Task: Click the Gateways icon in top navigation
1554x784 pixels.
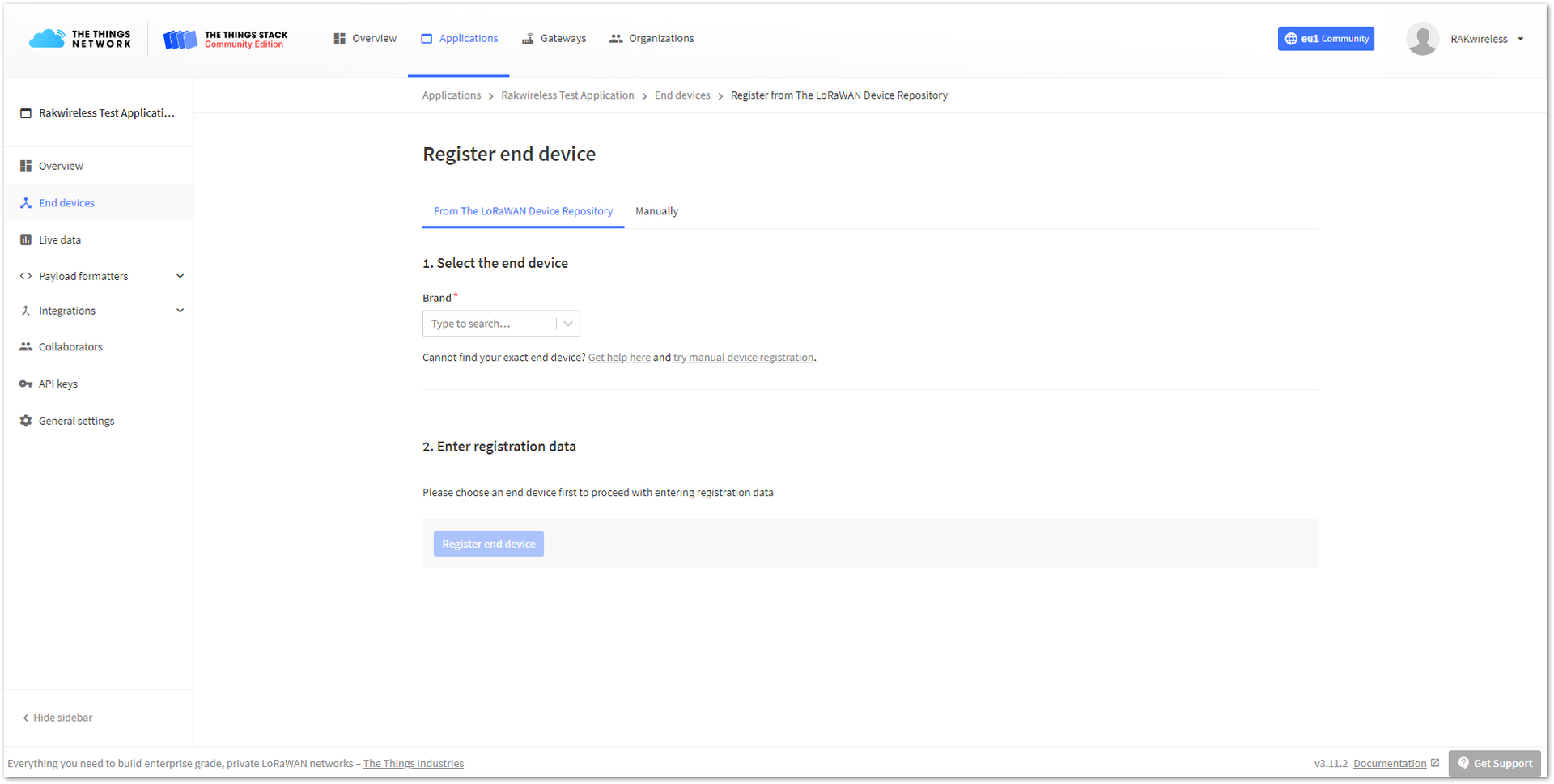Action: (528, 38)
